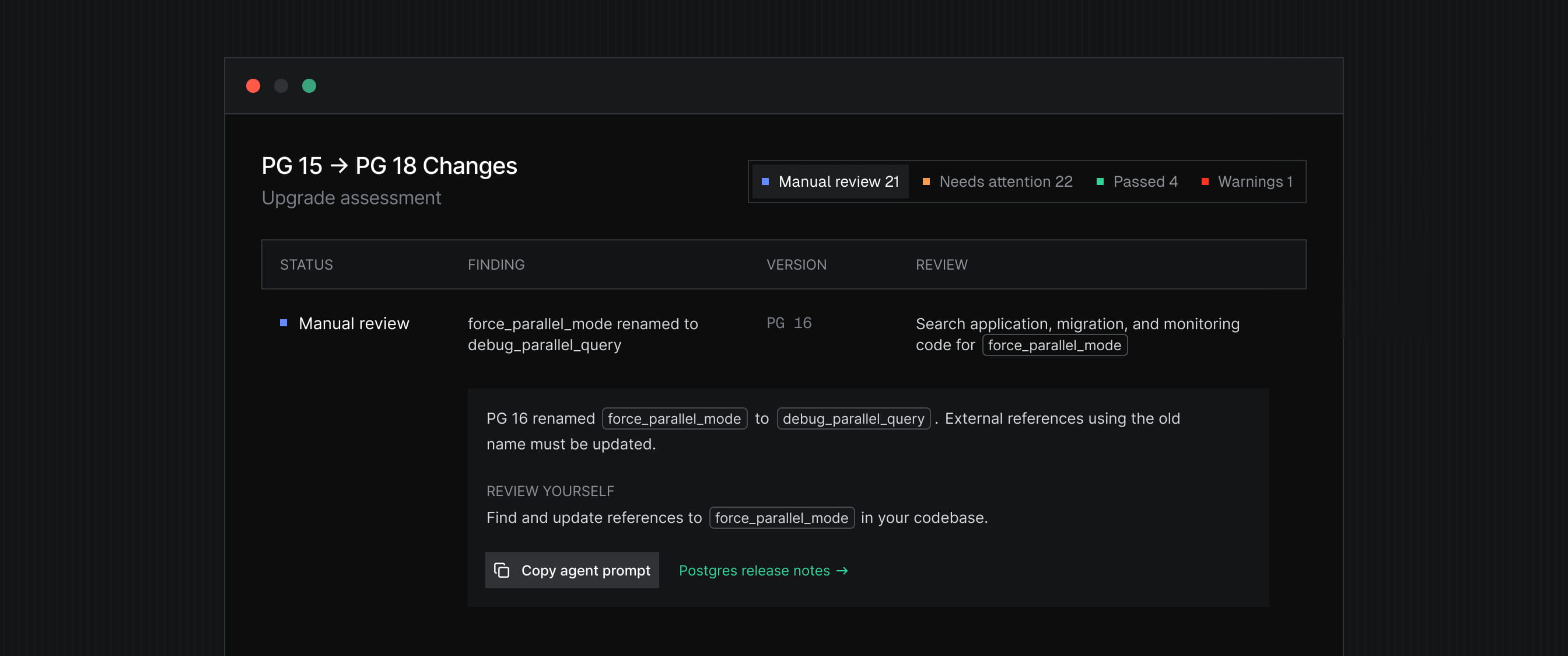
Task: Show the Warnings 1 filter tab
Action: point(1247,182)
